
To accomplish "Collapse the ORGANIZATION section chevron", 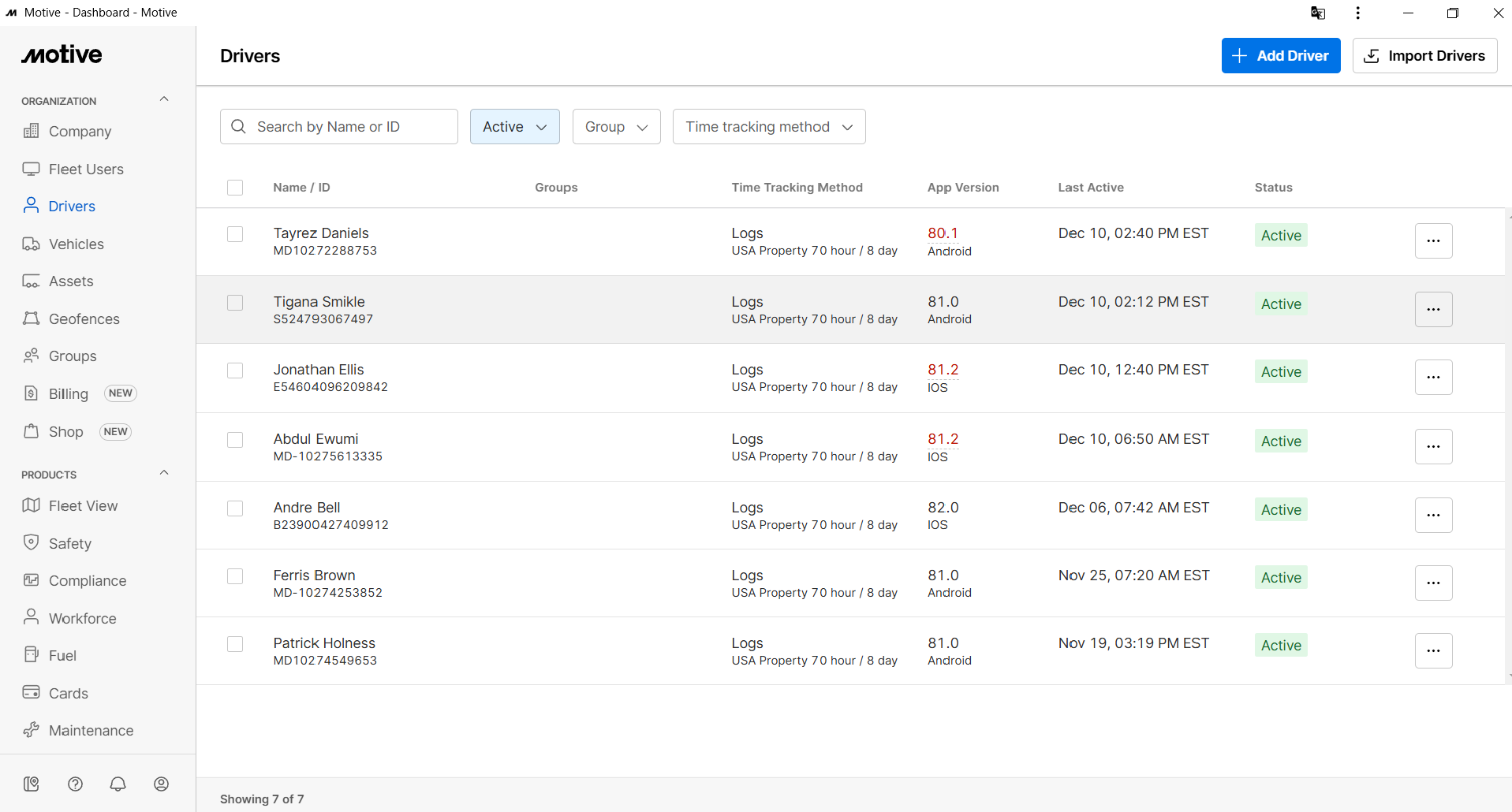I will (164, 99).
